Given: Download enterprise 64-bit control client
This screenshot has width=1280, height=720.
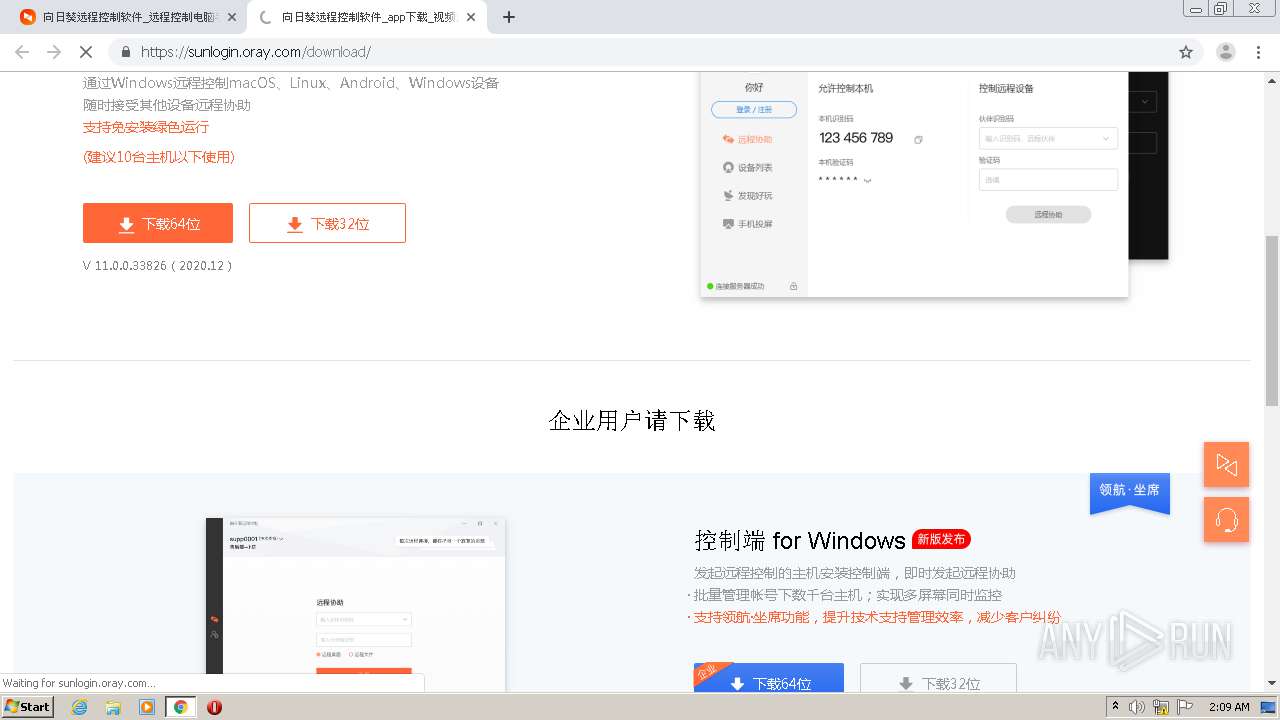Looking at the screenshot, I should 768,678.
